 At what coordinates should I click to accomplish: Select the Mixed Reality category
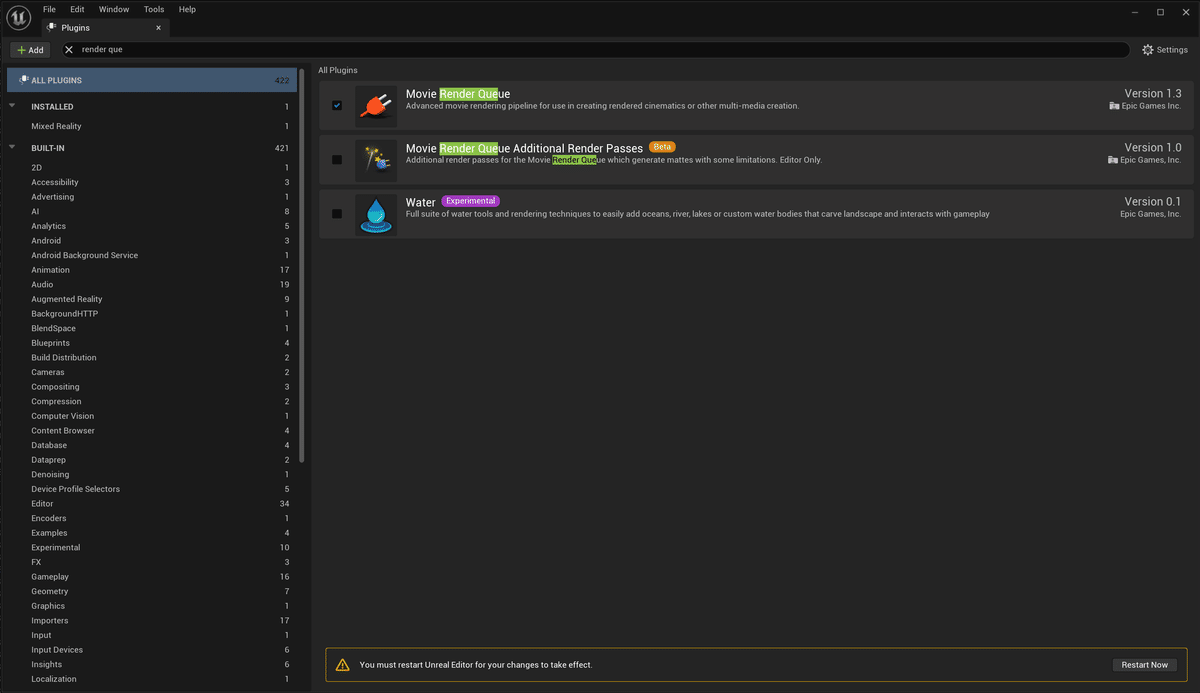[152, 126]
